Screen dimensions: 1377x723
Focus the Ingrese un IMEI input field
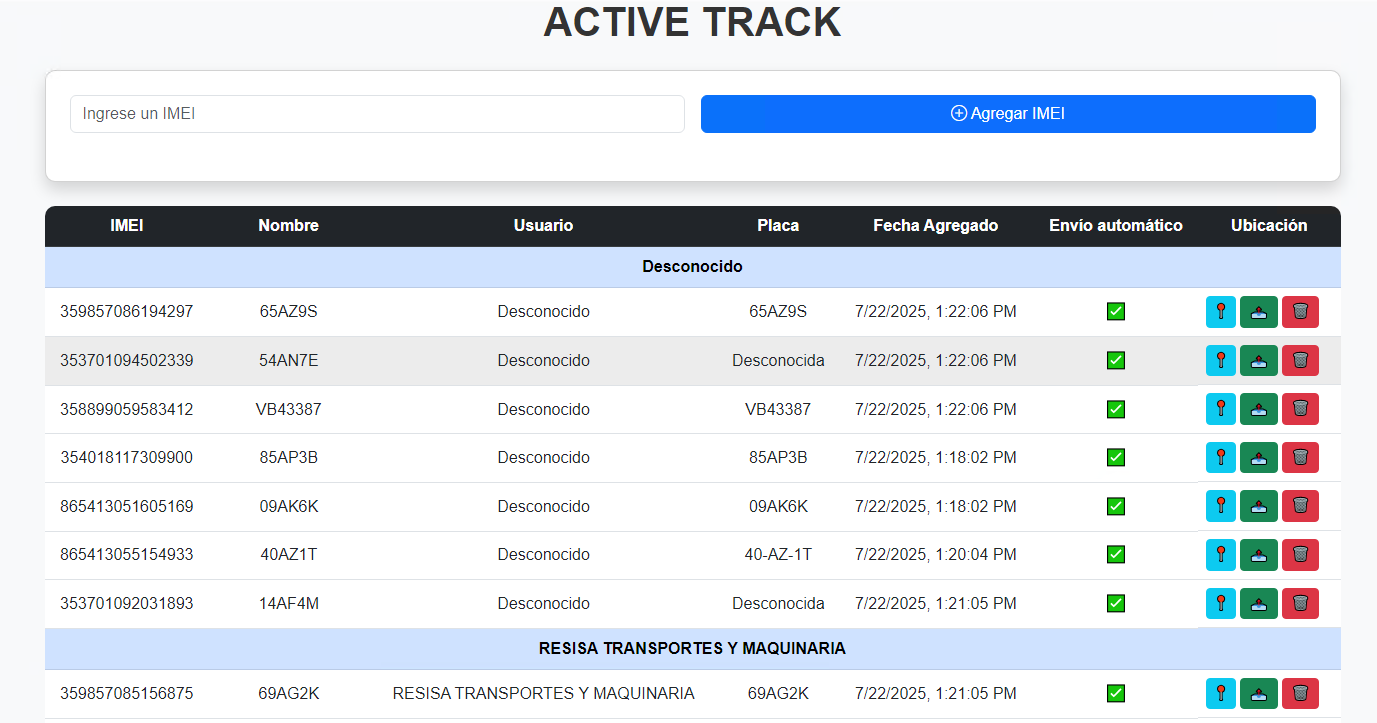(377, 114)
